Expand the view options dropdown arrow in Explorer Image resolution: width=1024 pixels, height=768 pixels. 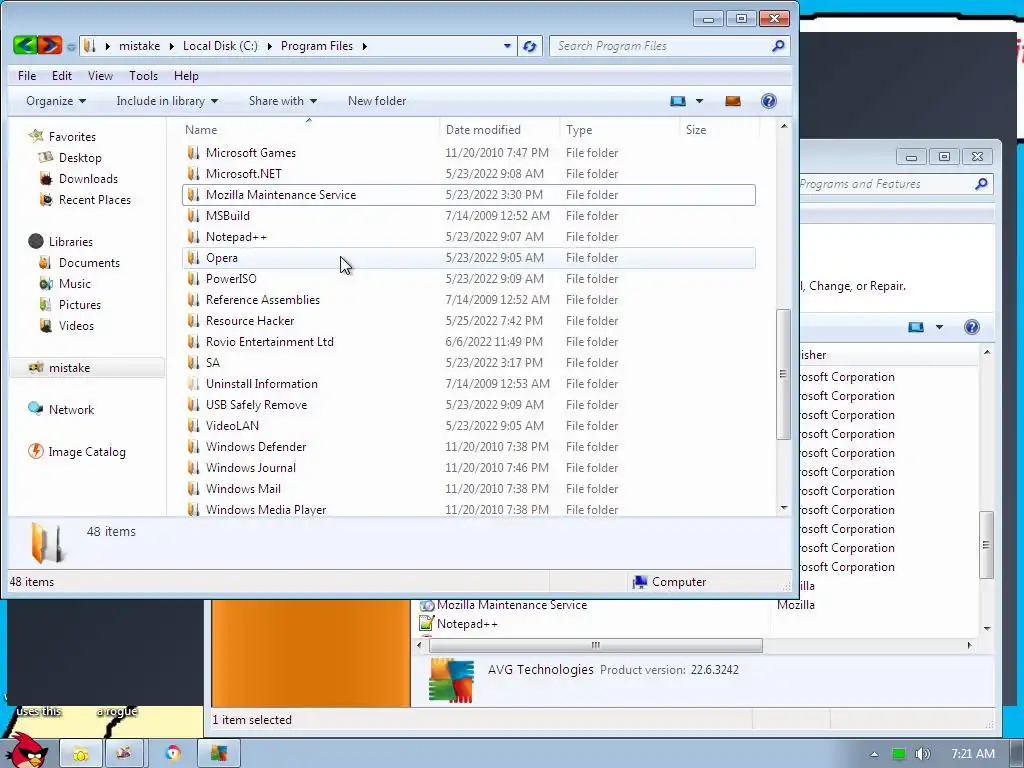(x=699, y=101)
